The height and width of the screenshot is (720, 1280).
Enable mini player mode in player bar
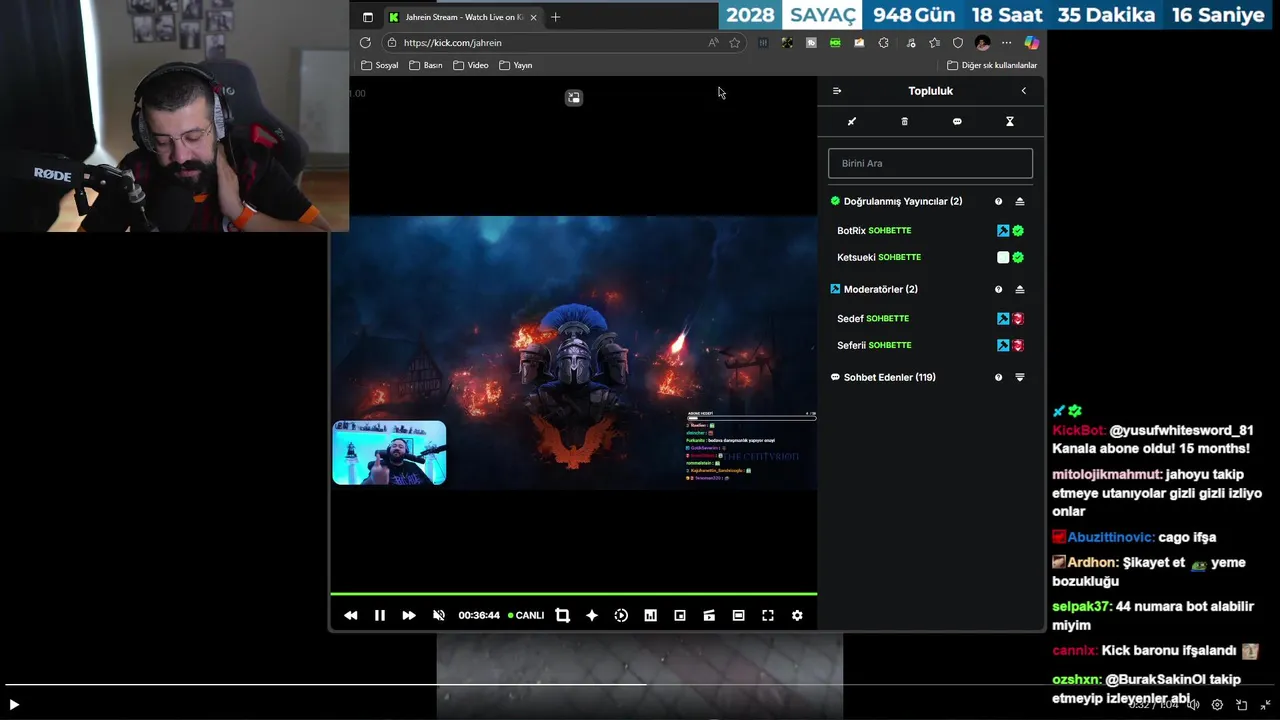(680, 616)
